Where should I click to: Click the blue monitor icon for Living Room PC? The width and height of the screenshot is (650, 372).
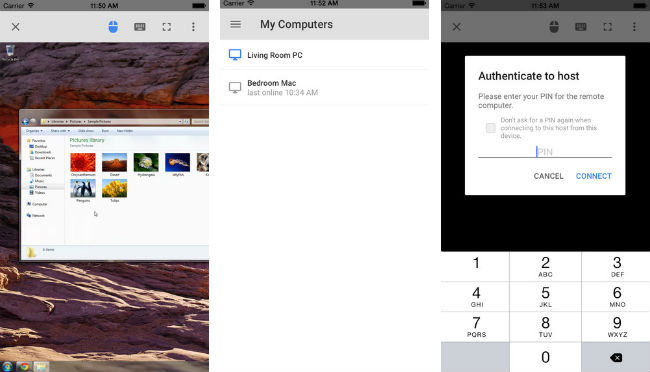(x=235, y=55)
